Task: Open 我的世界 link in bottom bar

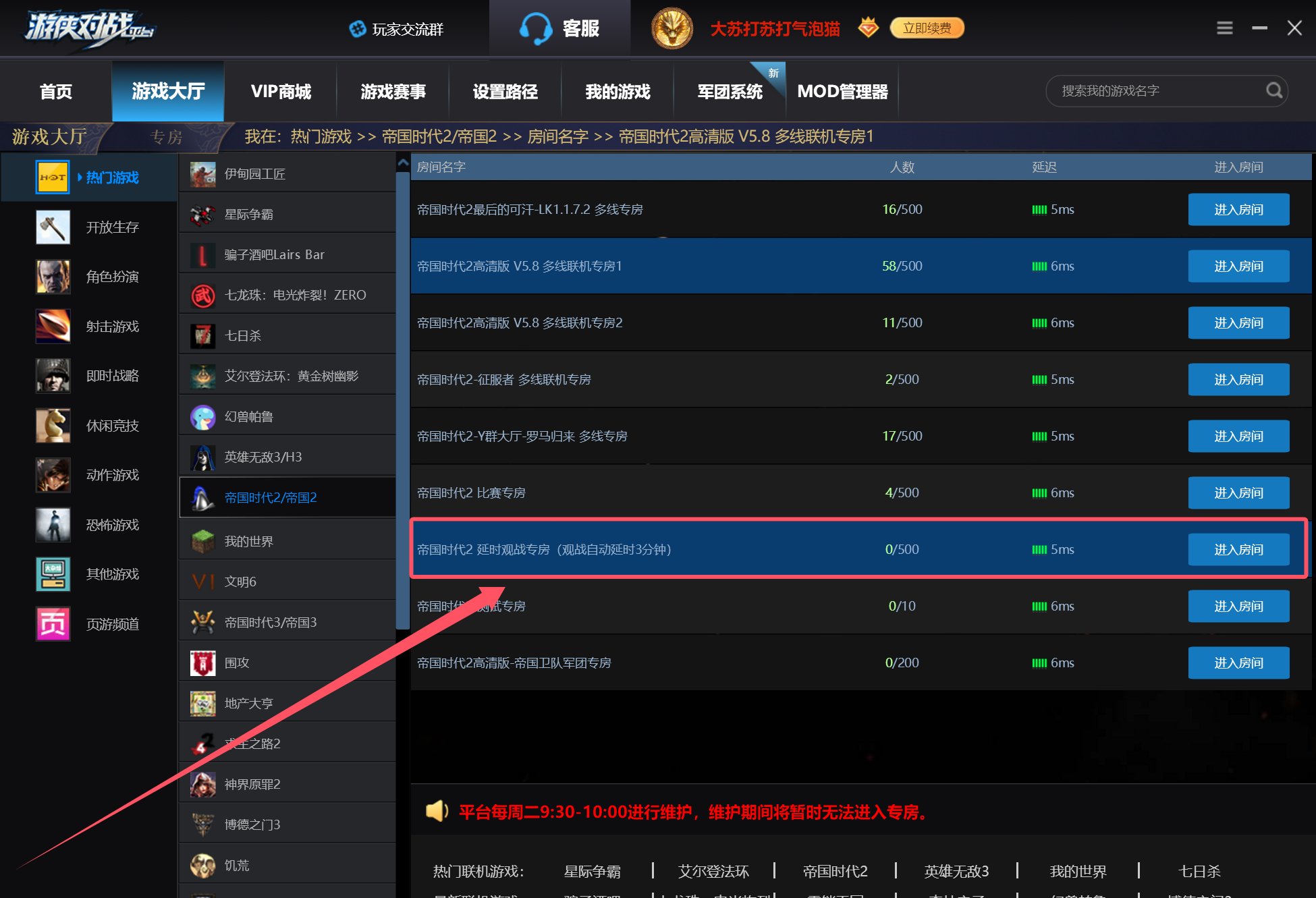Action: point(1078,871)
